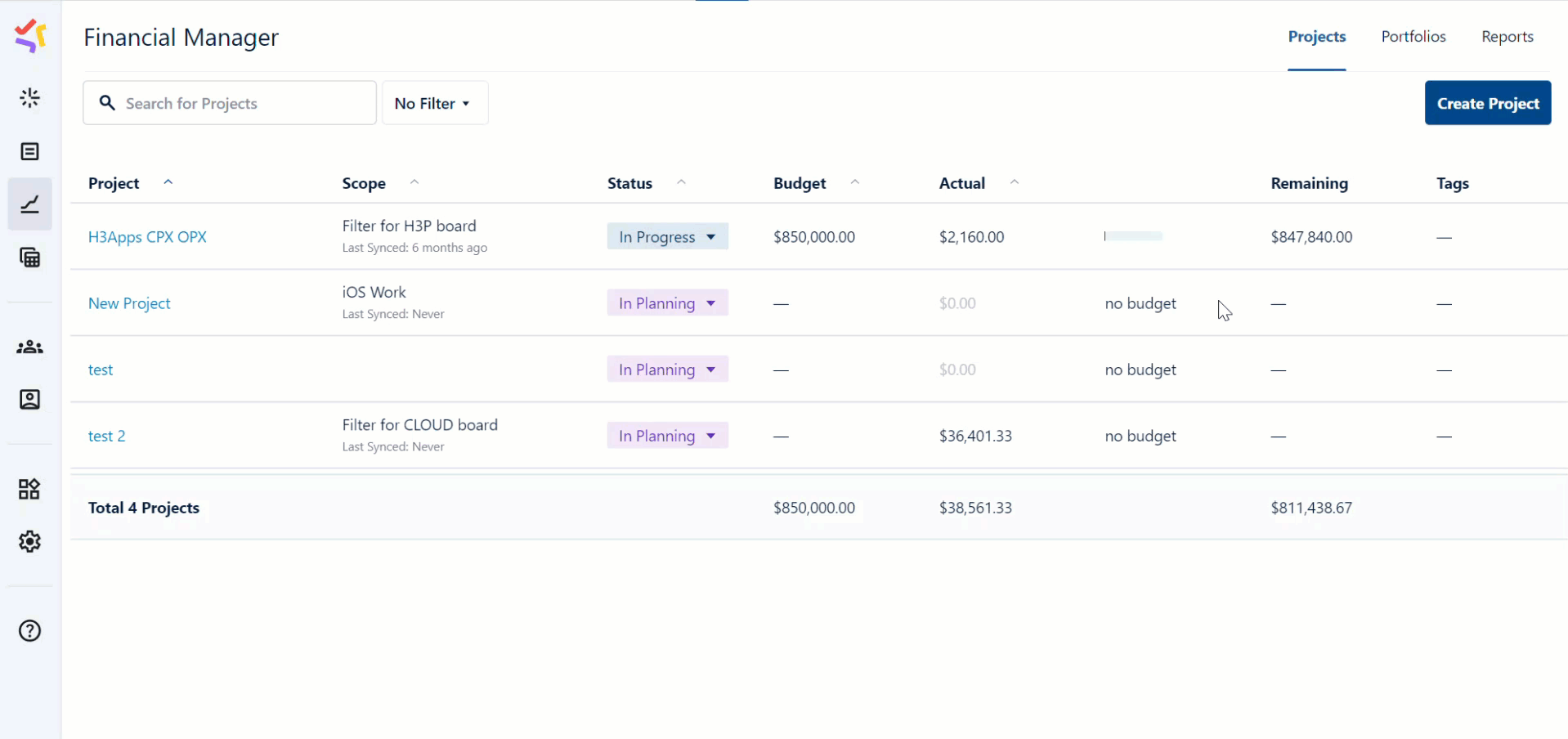Open the contact card sidebar icon
1568x739 pixels.
point(29,399)
